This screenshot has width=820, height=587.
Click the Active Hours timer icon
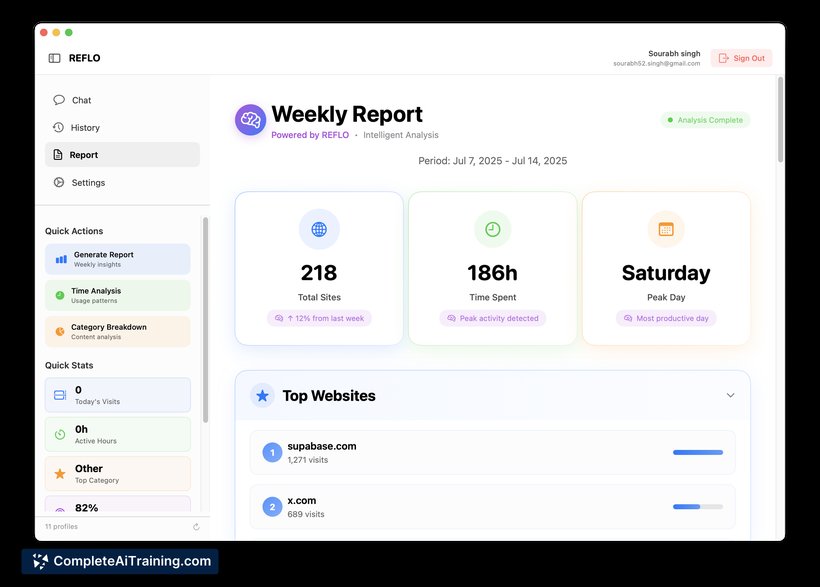[60, 434]
